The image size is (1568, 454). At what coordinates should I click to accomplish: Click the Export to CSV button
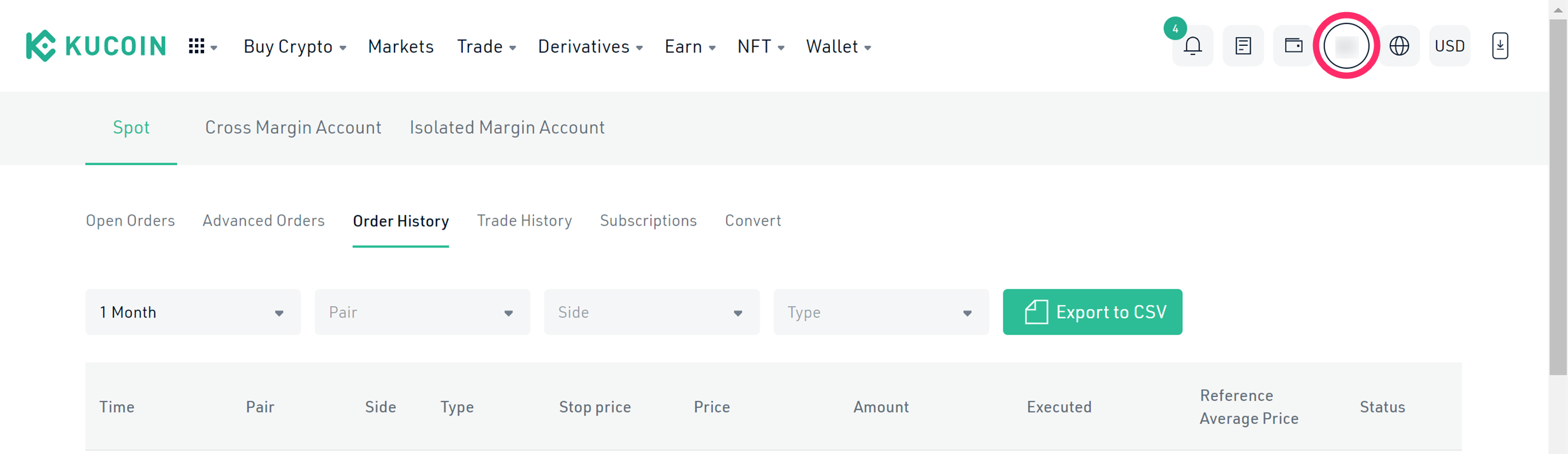1093,312
